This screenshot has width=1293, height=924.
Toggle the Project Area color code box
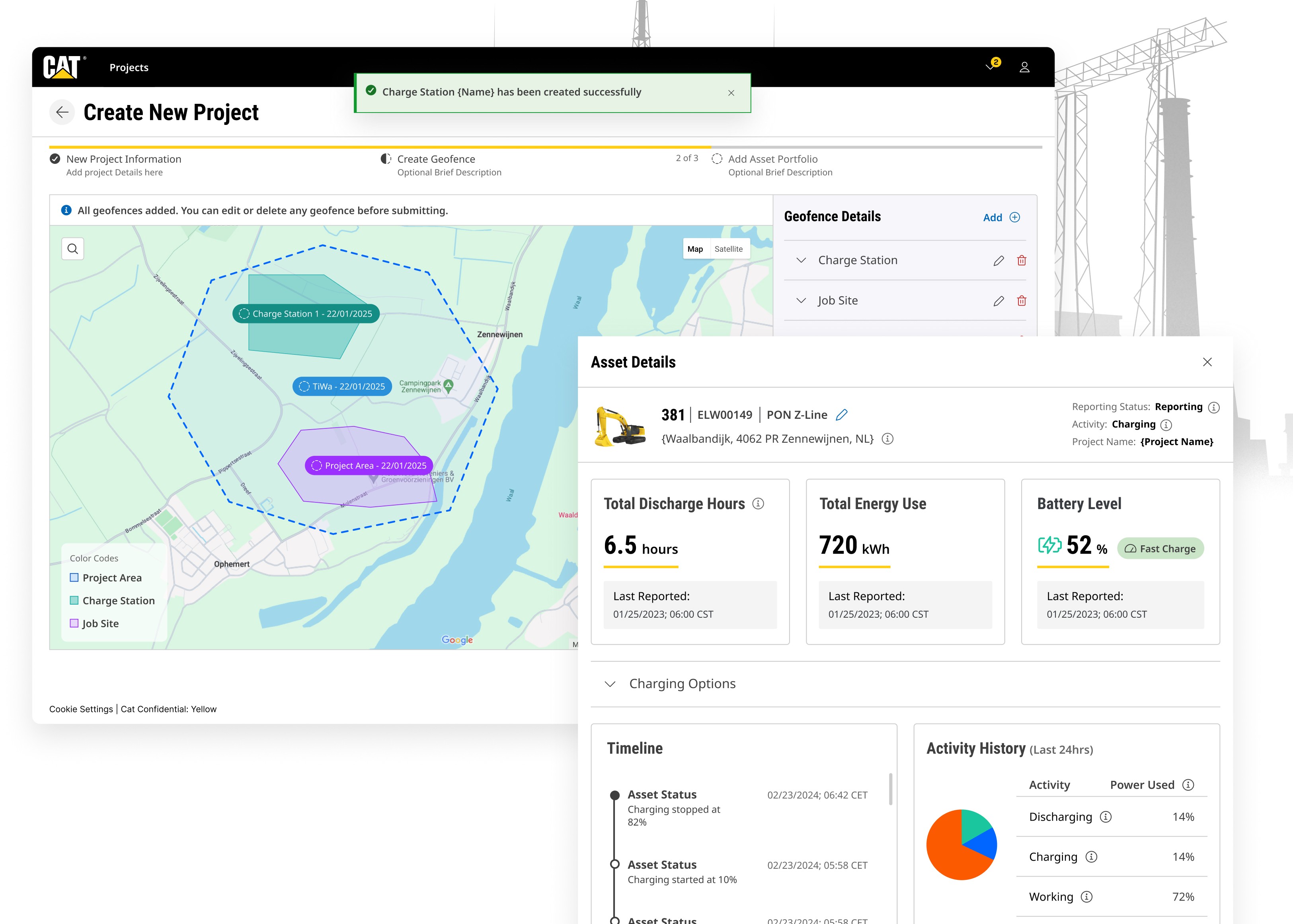tap(74, 578)
